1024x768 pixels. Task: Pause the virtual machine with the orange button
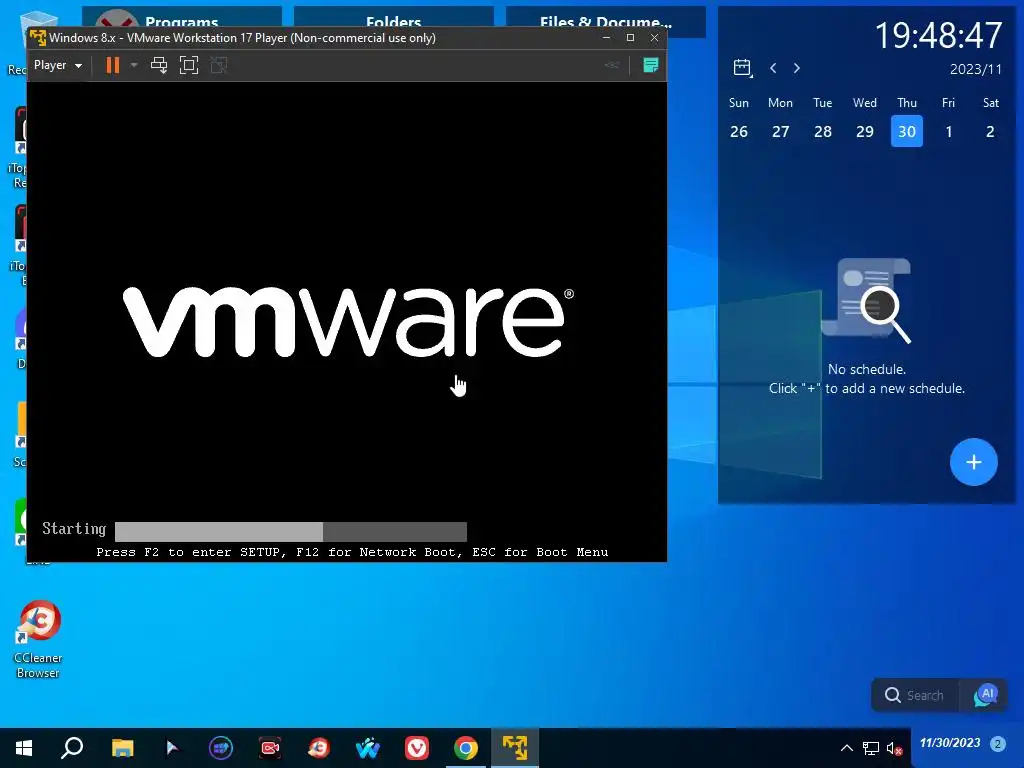point(113,65)
